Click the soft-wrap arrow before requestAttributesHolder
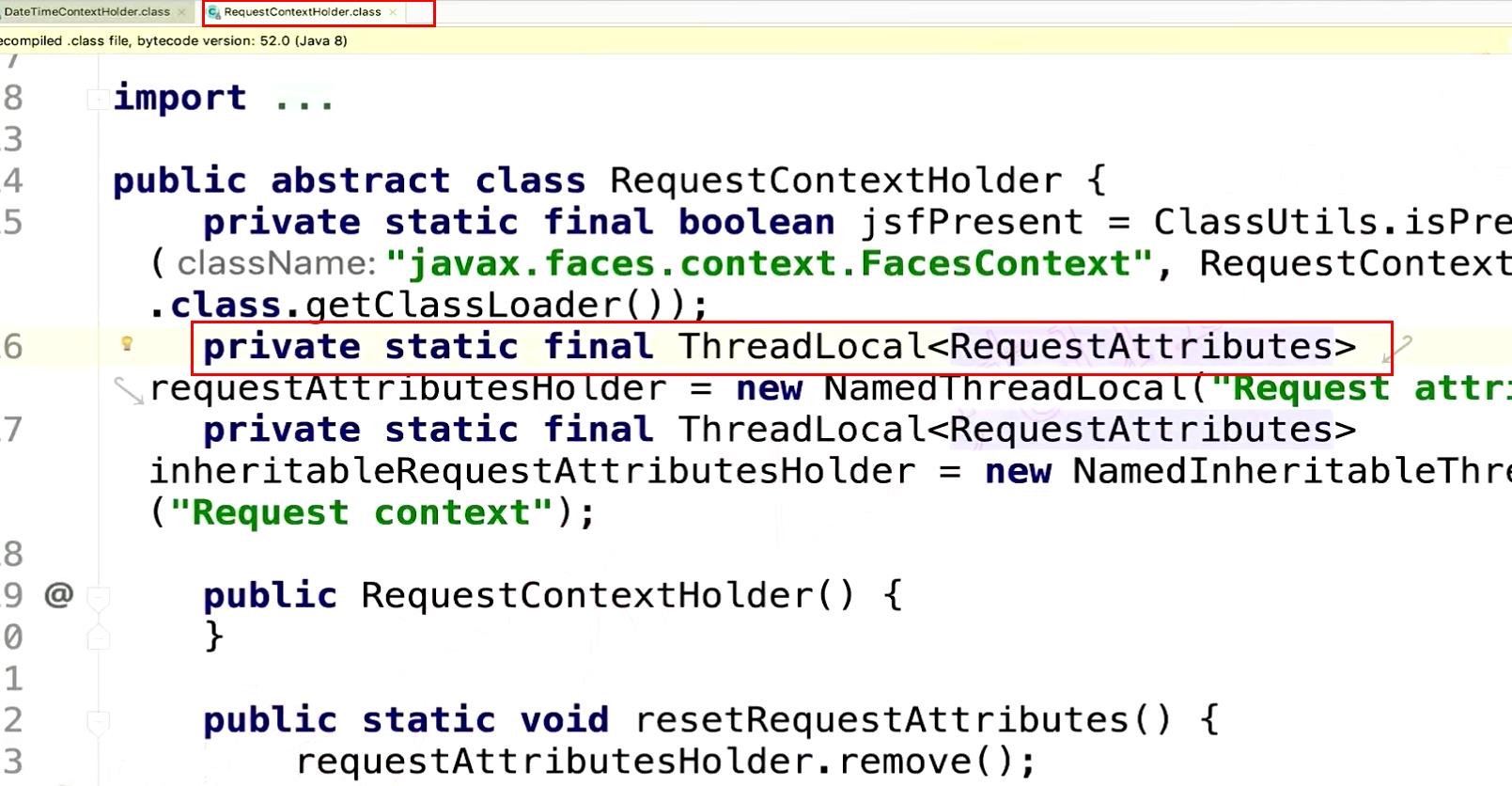This screenshot has height=786, width=1512. [130, 390]
